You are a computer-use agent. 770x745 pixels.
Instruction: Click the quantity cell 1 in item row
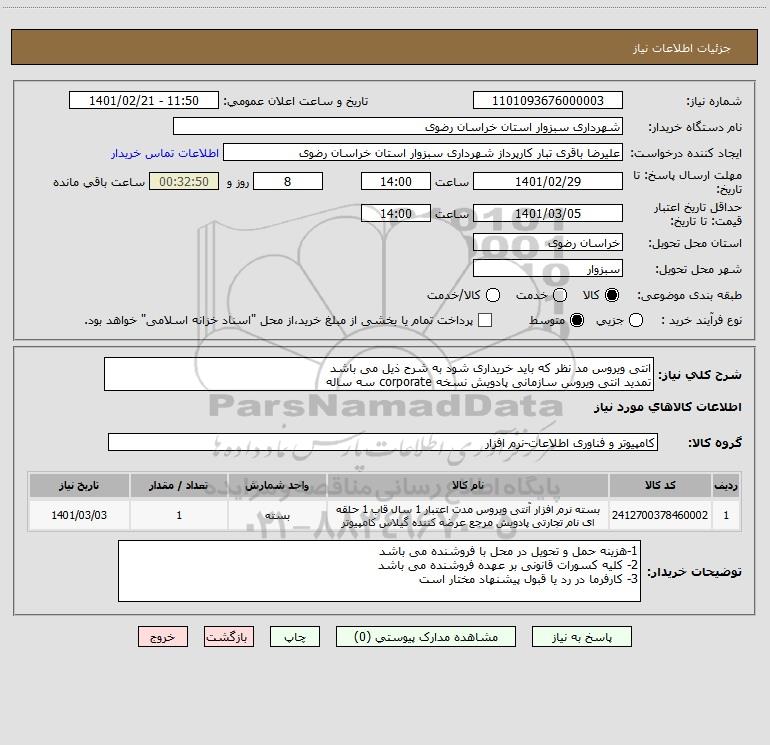coord(179,515)
